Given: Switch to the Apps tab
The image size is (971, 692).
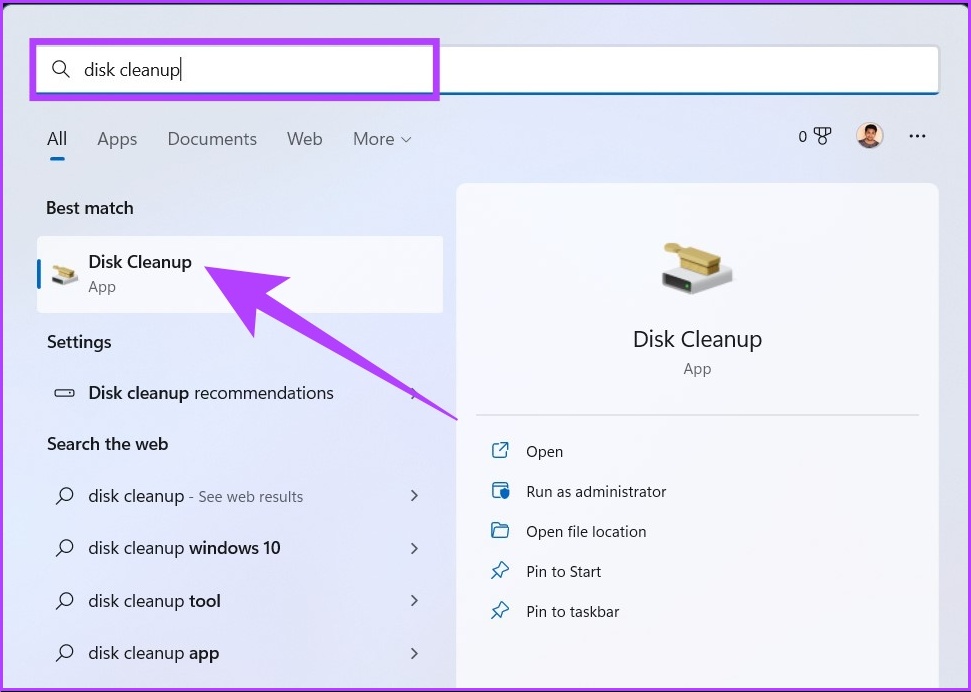Looking at the screenshot, I should point(117,139).
